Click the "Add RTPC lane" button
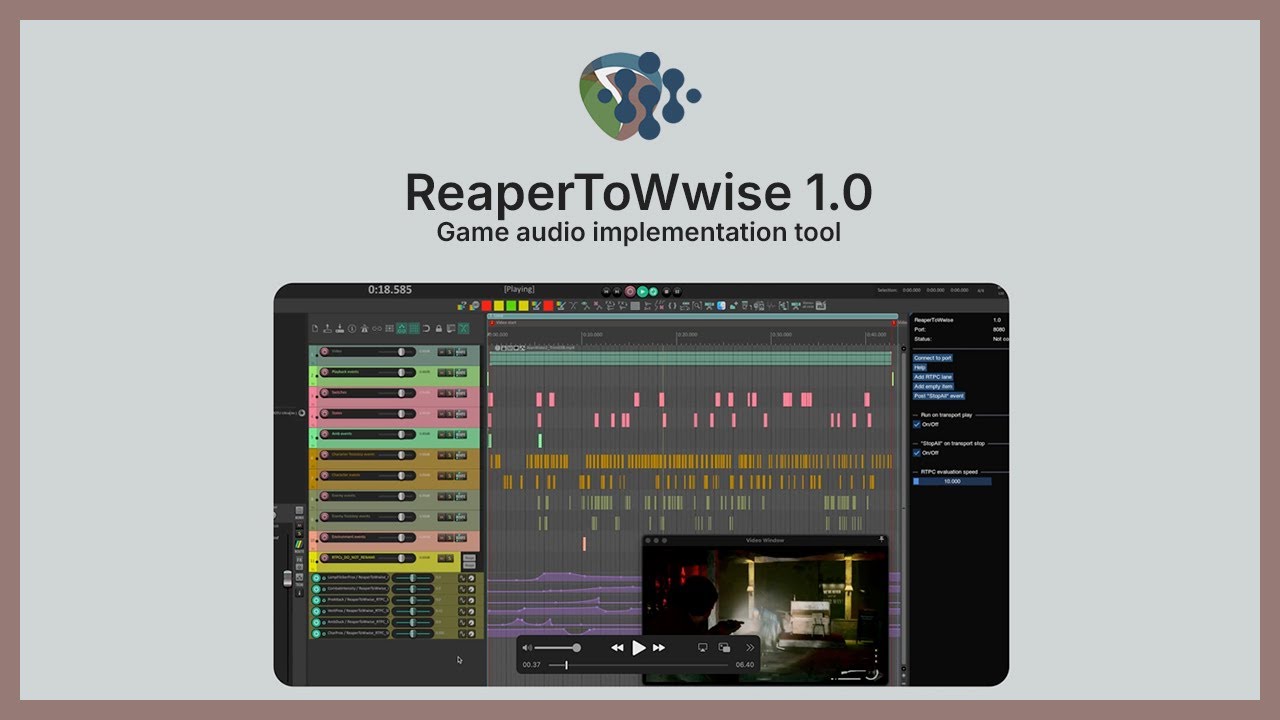The width and height of the screenshot is (1280, 720). click(x=932, y=376)
